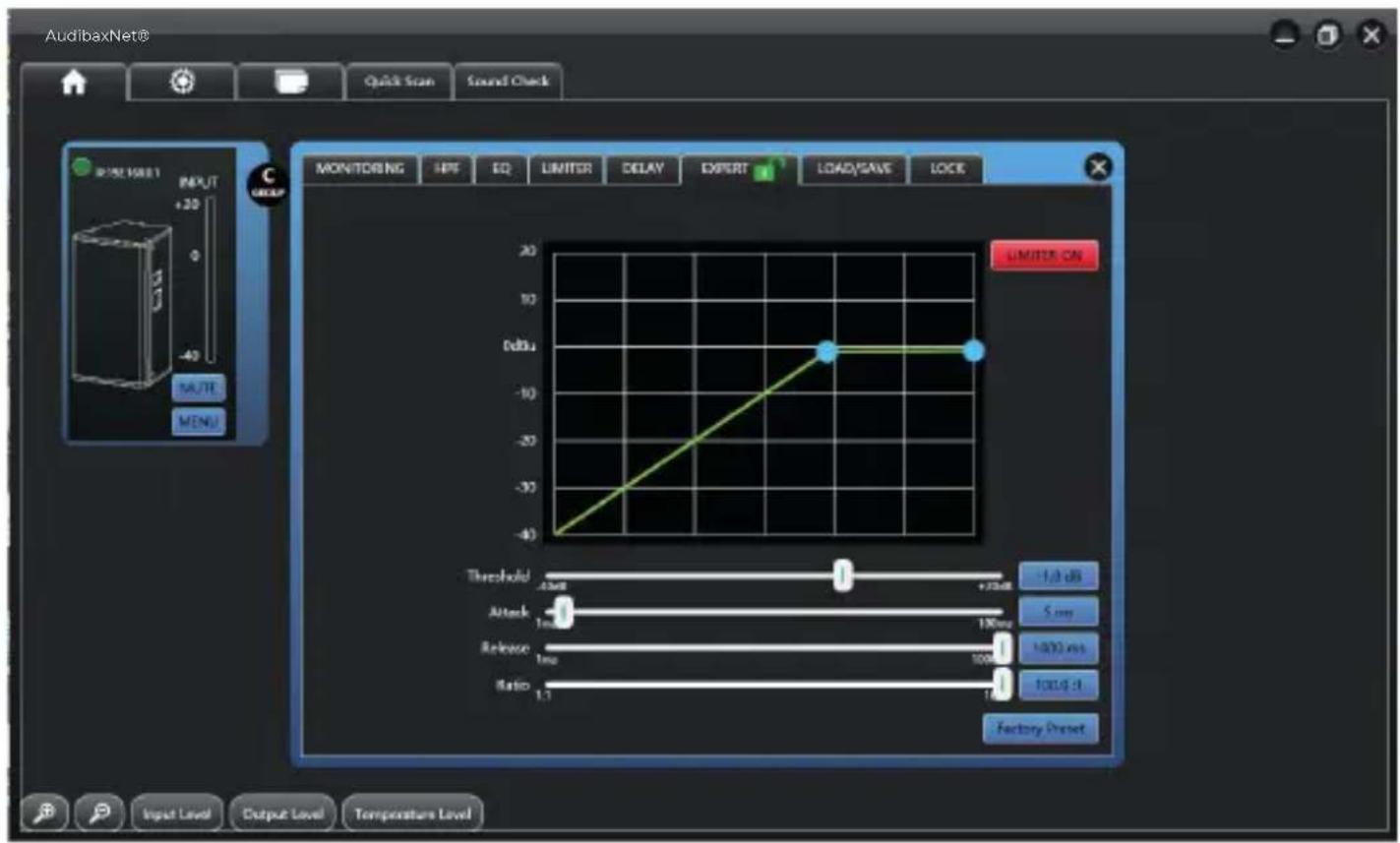Minimize the AudibaxNet window

point(1285,35)
